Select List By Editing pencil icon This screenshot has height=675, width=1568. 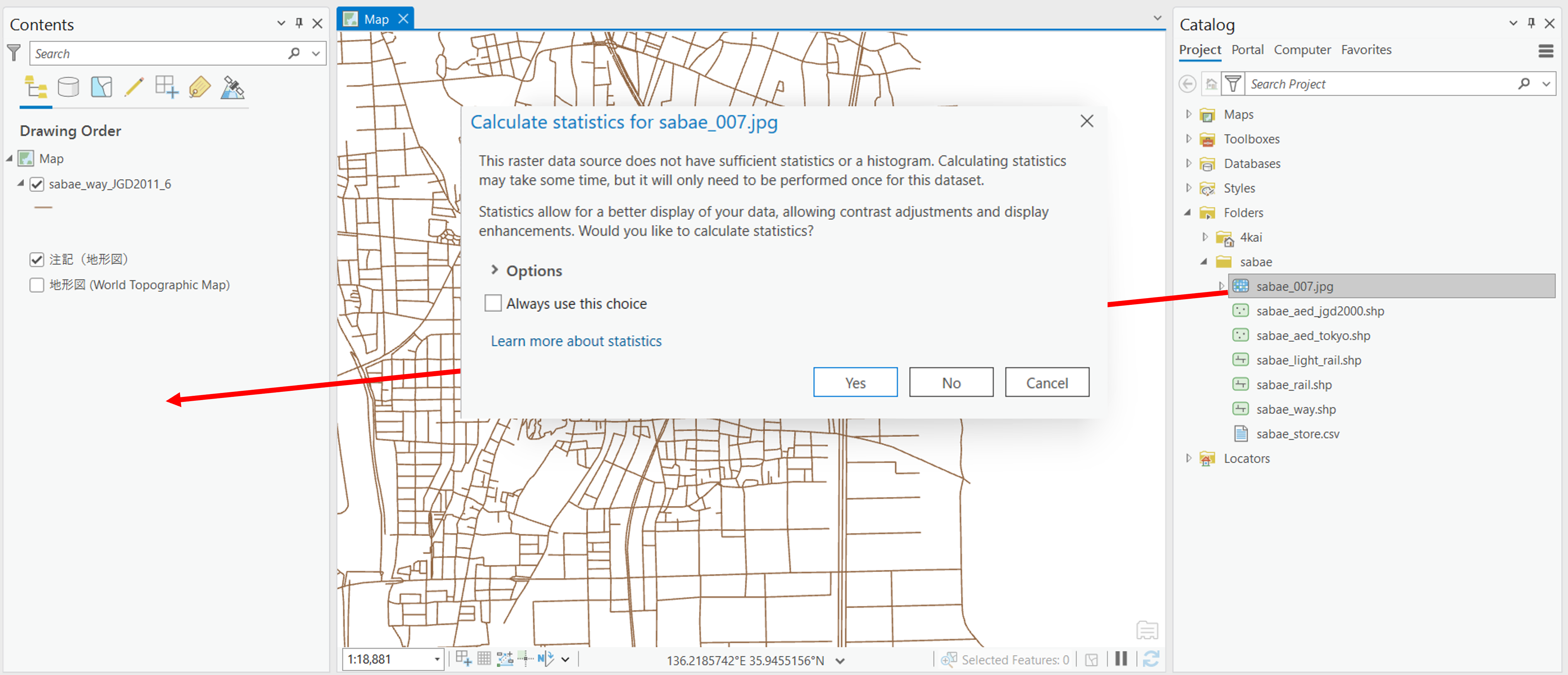click(134, 87)
